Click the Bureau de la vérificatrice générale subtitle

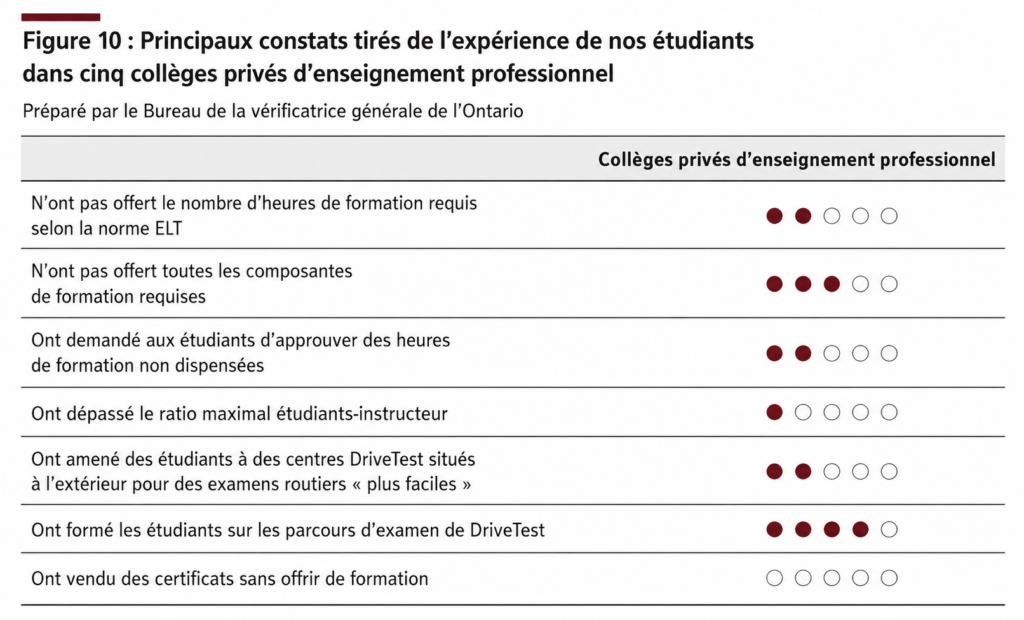point(273,111)
